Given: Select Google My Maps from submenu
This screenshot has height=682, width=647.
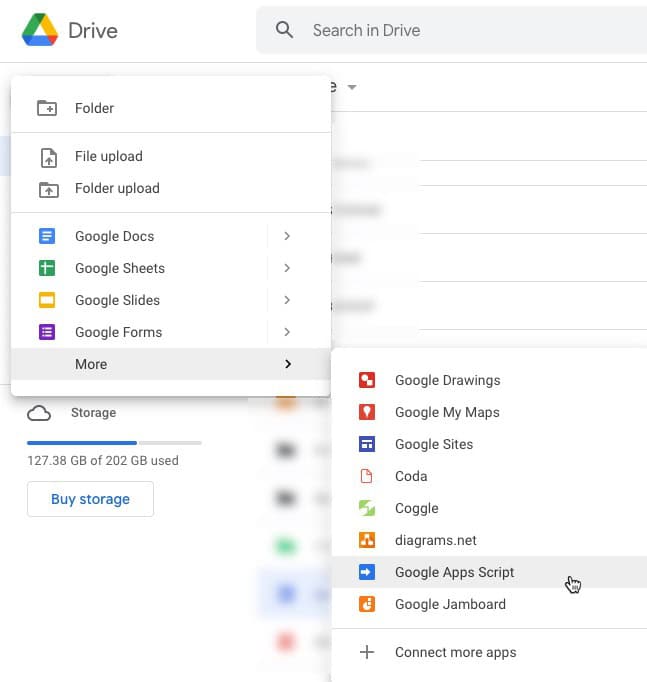Looking at the screenshot, I should 489,412.
